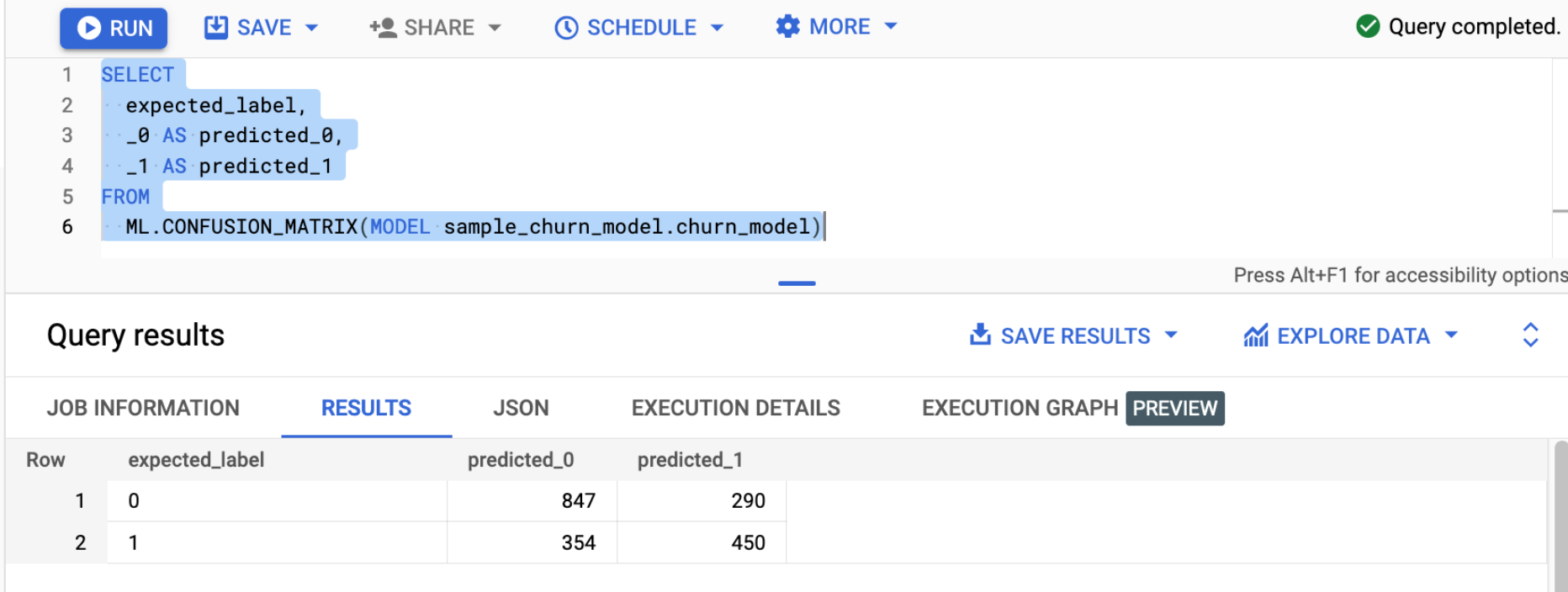Expand the MORE dropdown arrow
The height and width of the screenshot is (592, 1568).
point(891,27)
